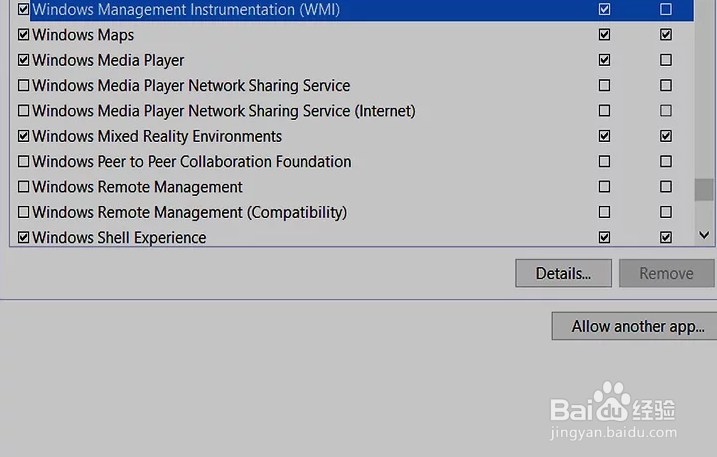717x457 pixels.
Task: Uncheck Windows Media Player app checkbox
Action: click(23, 60)
